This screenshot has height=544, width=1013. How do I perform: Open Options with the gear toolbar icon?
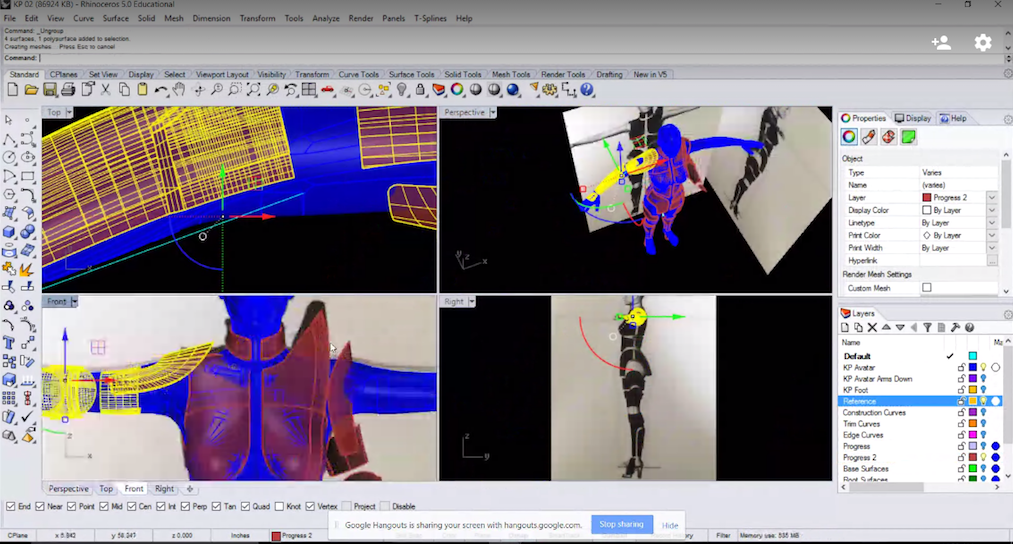(550, 90)
